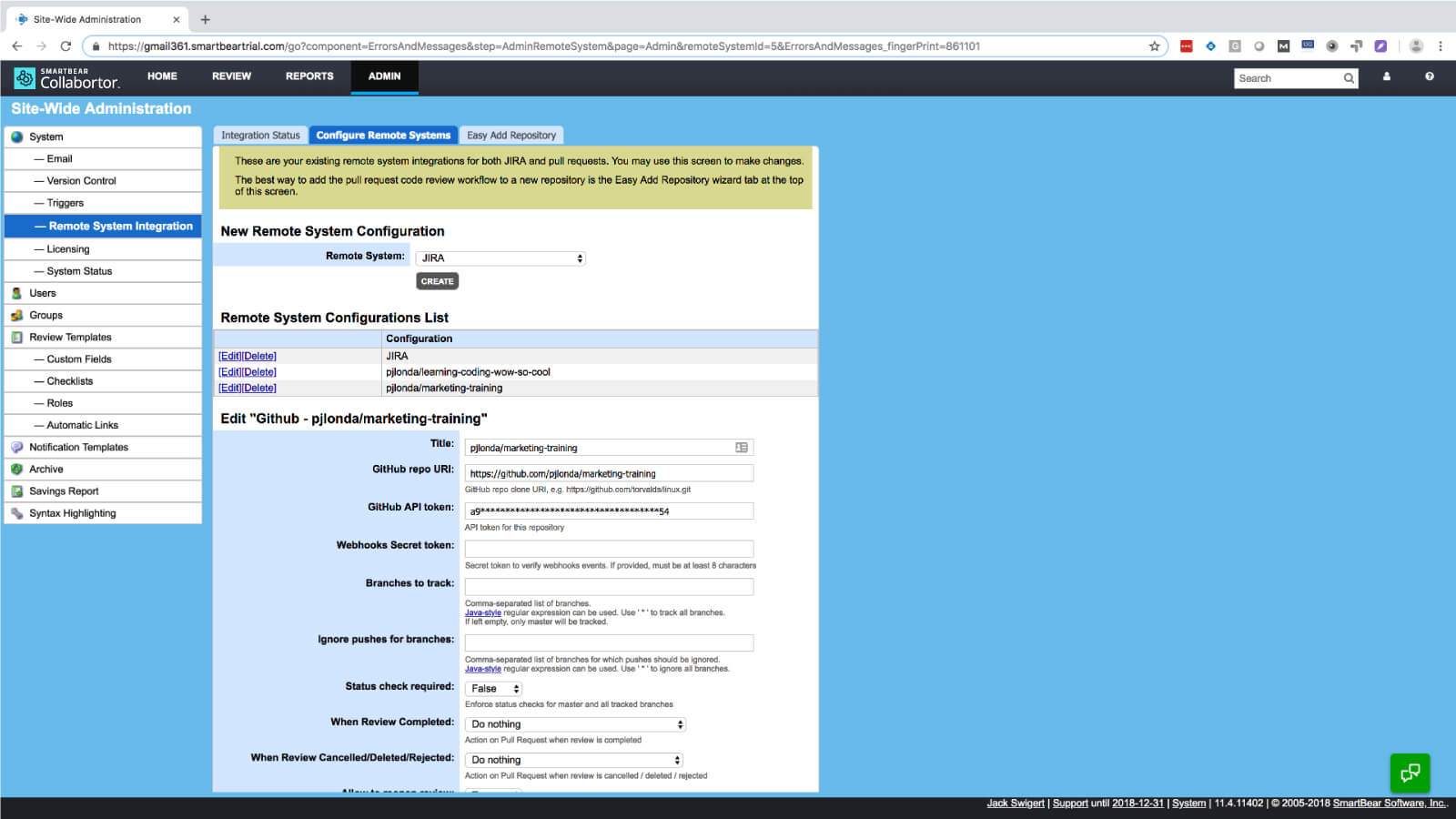Select Licensing in the sidebar
The image size is (1456, 819).
pos(68,249)
